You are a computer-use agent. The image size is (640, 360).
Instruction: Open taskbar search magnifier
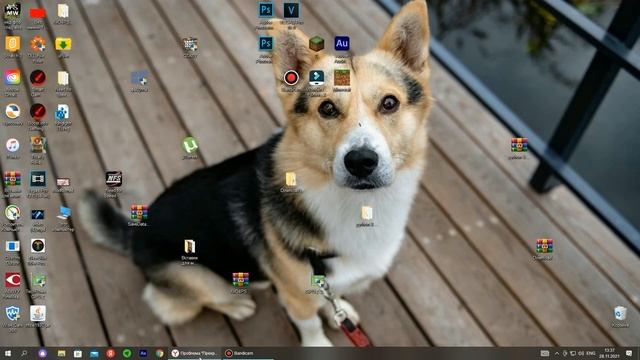24,353
